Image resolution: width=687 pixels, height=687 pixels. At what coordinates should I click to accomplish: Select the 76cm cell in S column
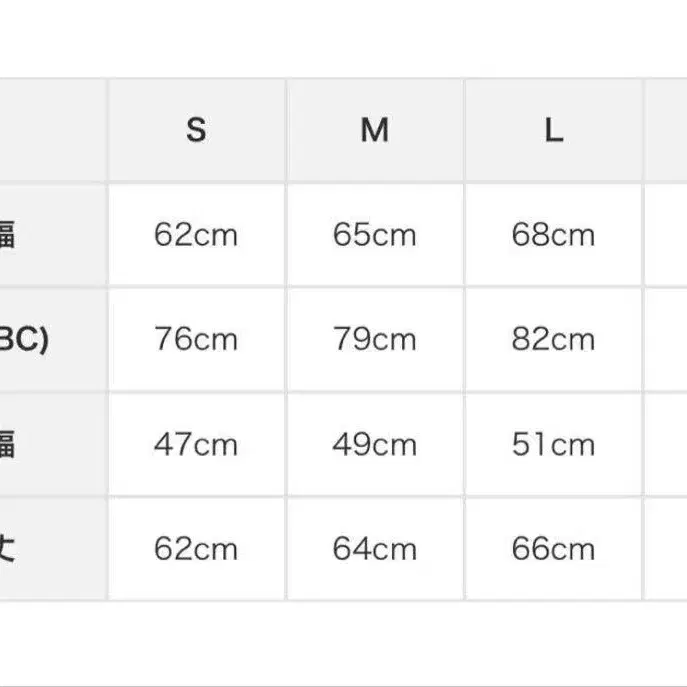(x=196, y=340)
